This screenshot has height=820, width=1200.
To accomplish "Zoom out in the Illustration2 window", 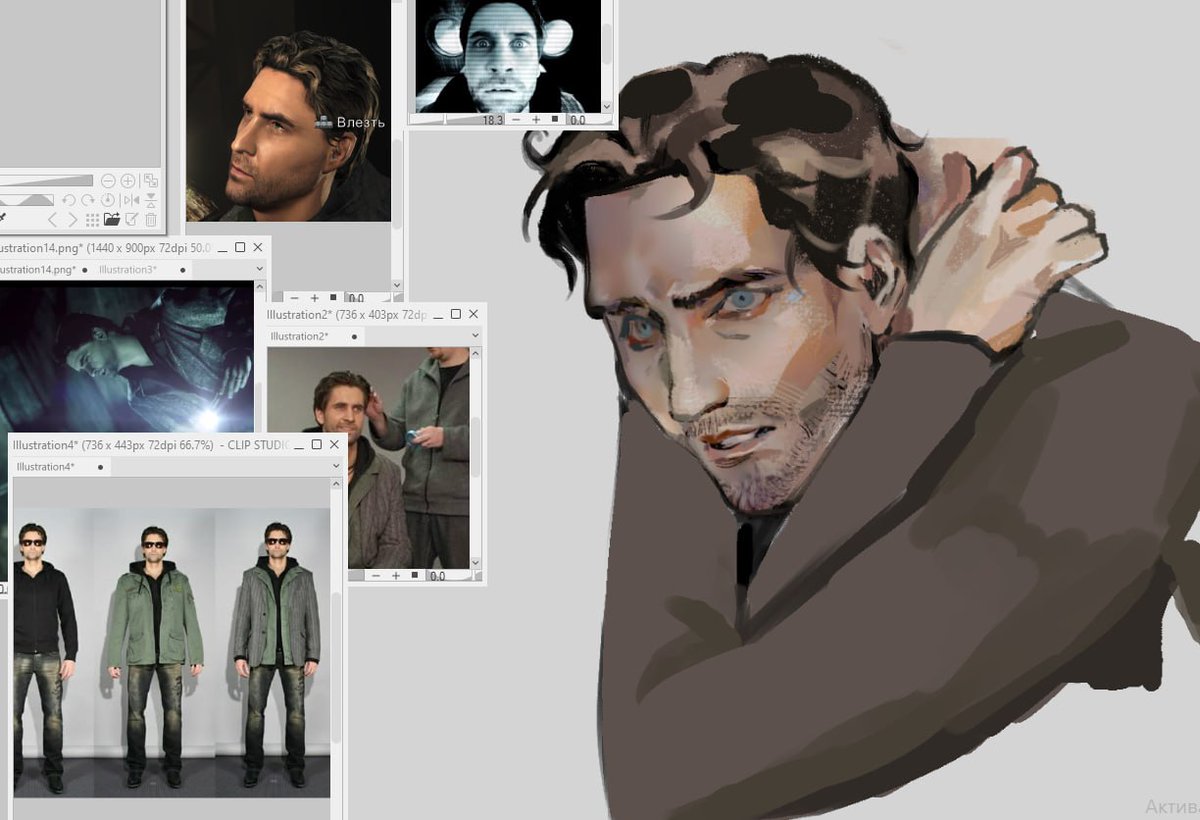I will point(376,576).
